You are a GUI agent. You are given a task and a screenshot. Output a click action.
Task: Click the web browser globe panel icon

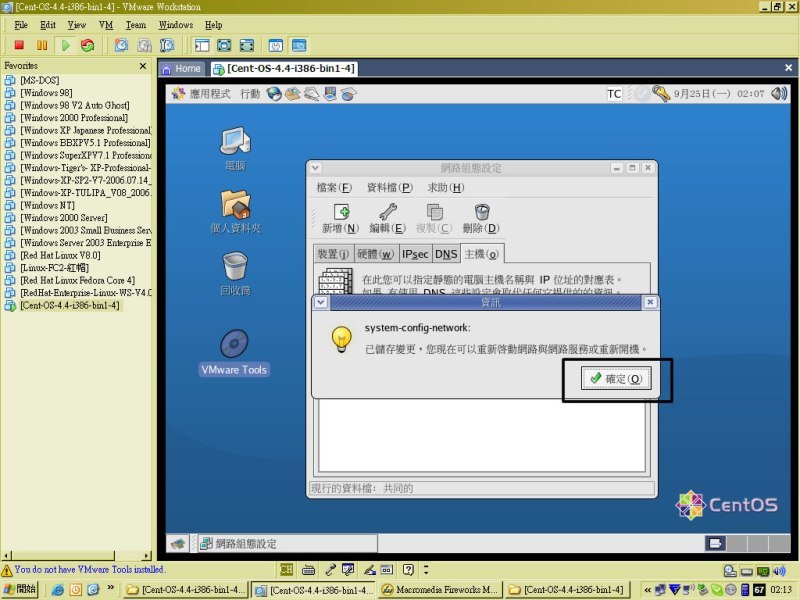(274, 94)
